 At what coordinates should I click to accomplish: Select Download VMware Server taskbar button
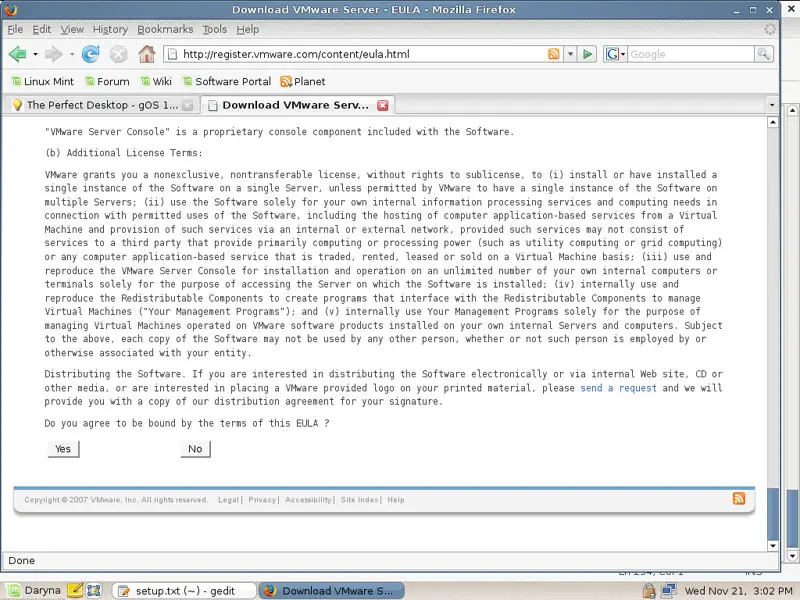(332, 591)
